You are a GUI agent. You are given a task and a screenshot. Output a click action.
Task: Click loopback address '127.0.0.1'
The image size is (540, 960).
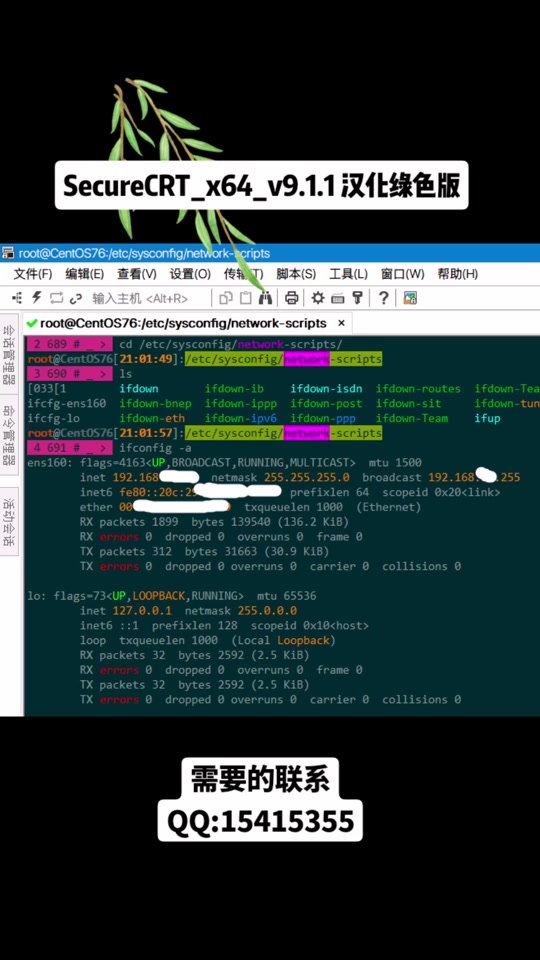[x=142, y=611]
